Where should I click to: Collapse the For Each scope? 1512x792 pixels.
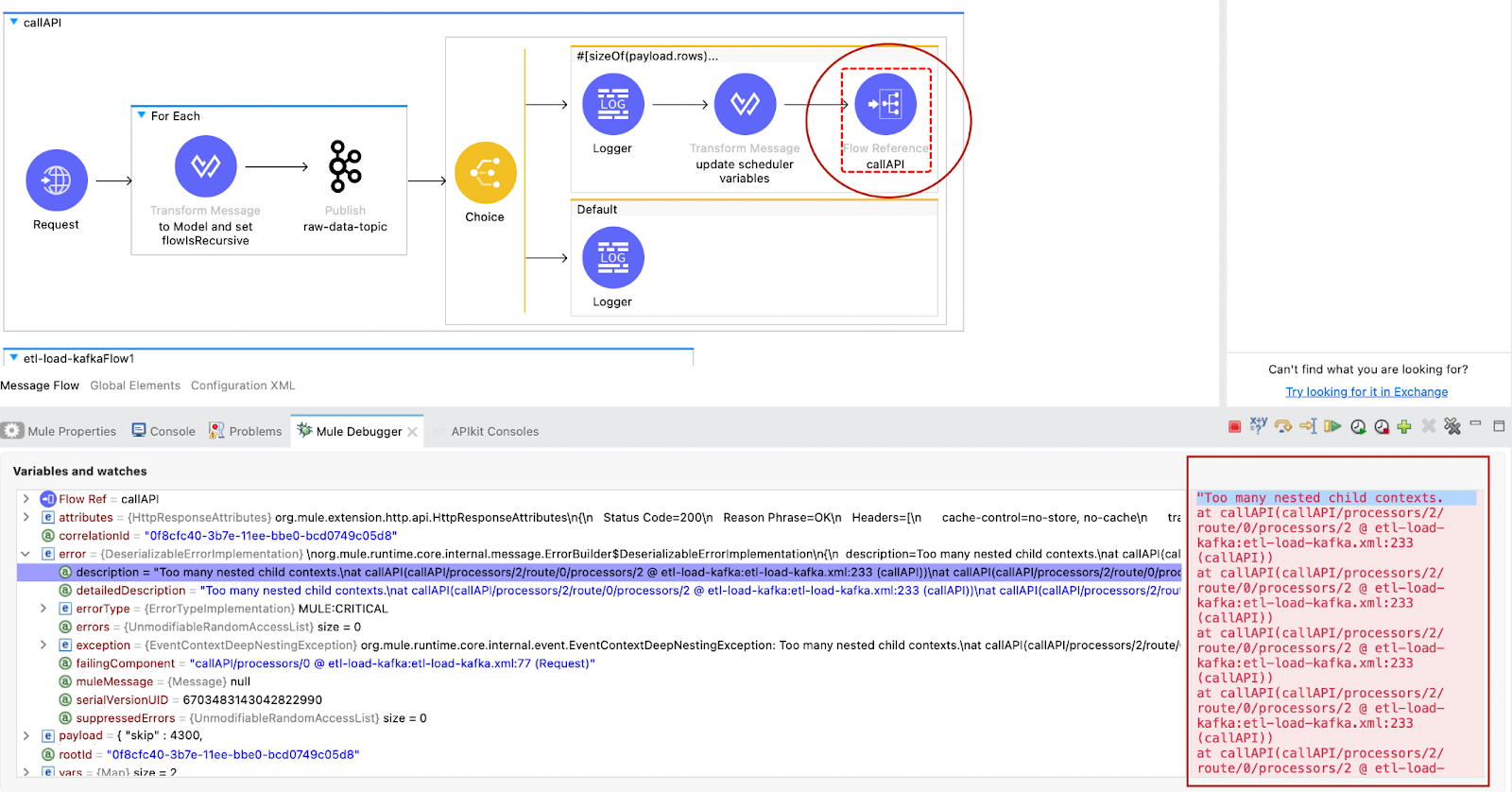[x=141, y=115]
